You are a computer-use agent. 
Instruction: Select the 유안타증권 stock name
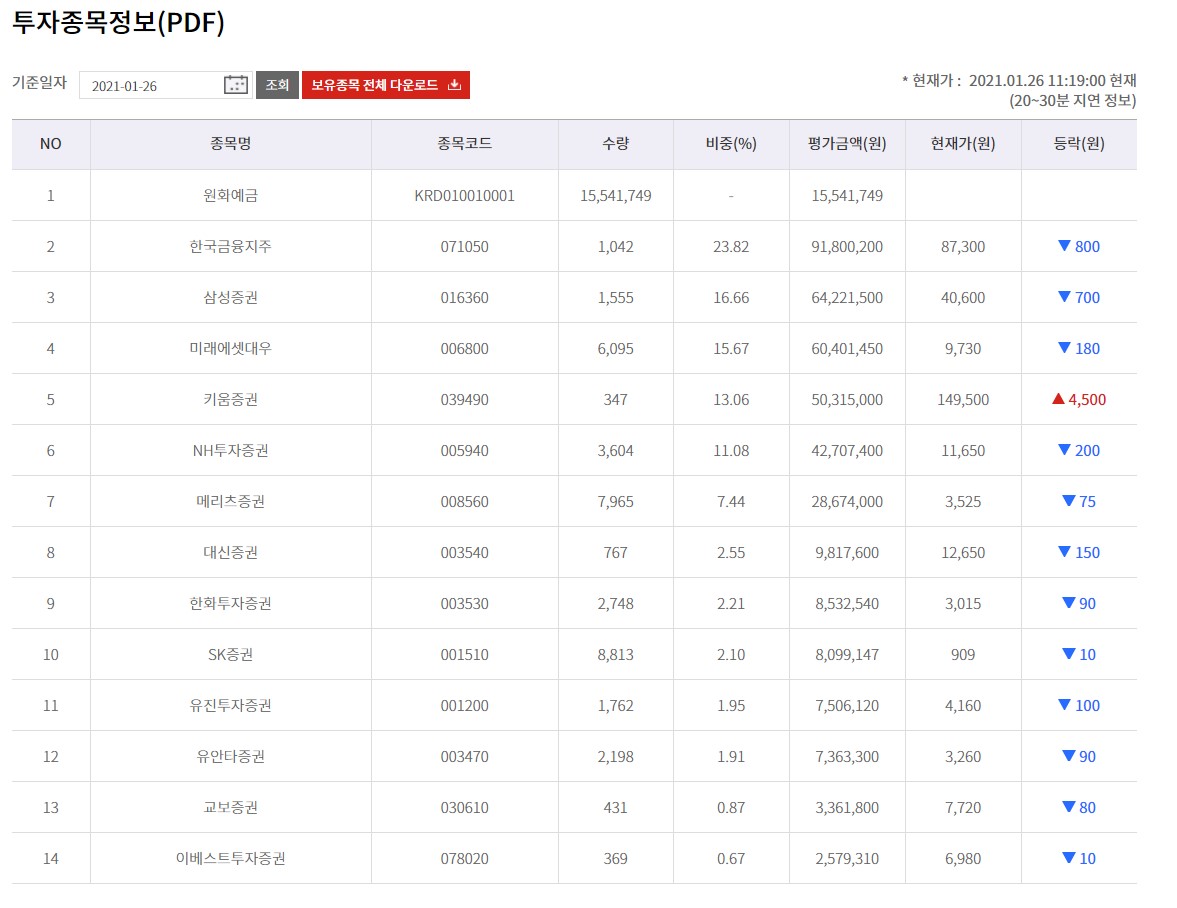pos(230,756)
